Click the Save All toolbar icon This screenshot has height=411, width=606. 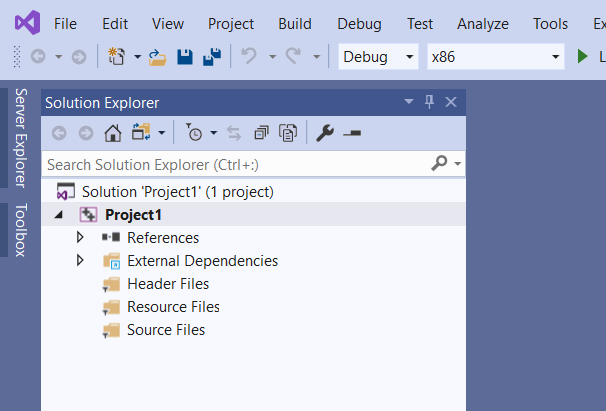[x=212, y=57]
